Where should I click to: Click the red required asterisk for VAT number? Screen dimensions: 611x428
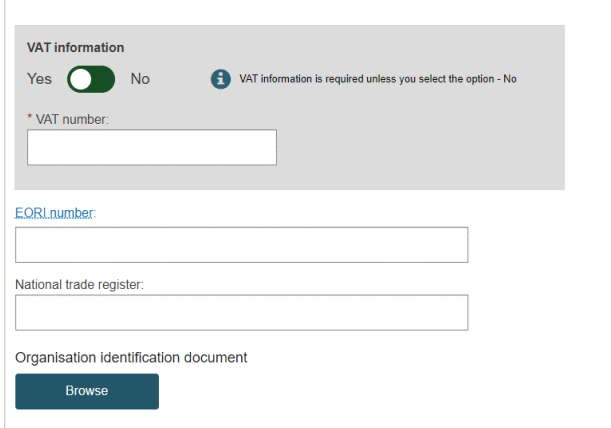[x=30, y=117]
